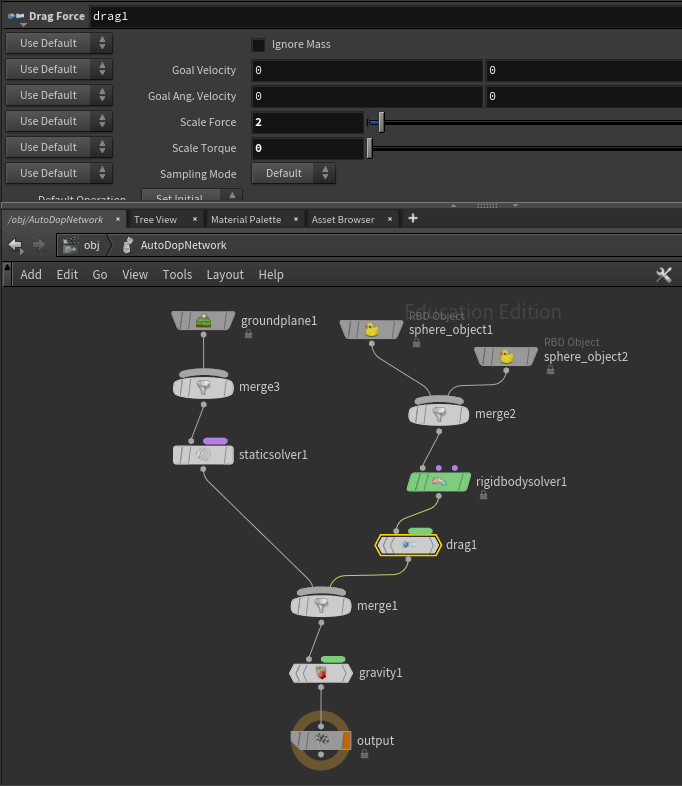Open the Layout menu
Viewport: 682px width, 786px height.
(225, 275)
